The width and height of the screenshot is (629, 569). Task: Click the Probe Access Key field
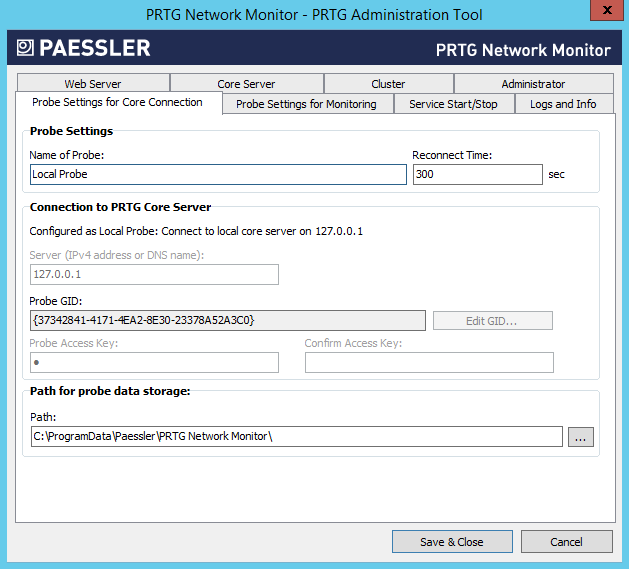154,362
